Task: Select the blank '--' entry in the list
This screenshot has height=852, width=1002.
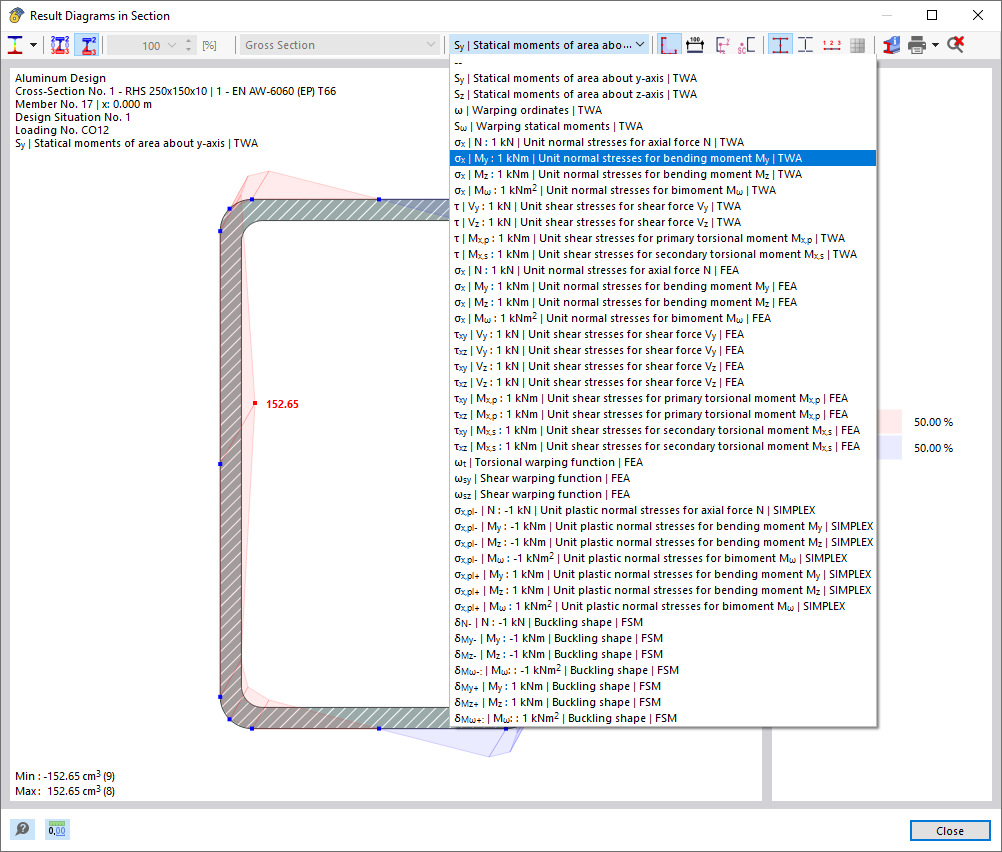Action: click(663, 63)
